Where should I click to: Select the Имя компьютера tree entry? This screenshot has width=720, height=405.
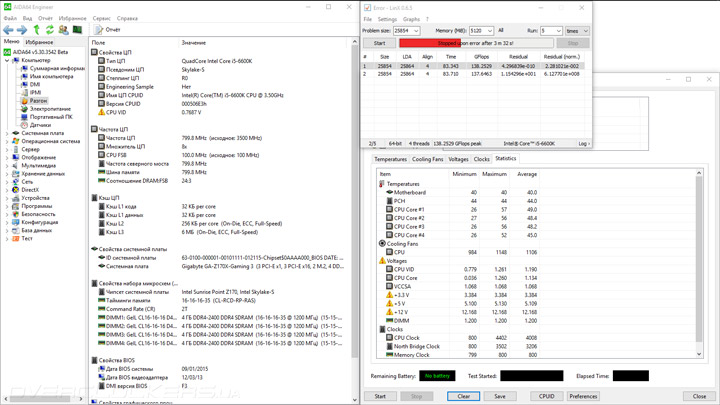coord(51,77)
